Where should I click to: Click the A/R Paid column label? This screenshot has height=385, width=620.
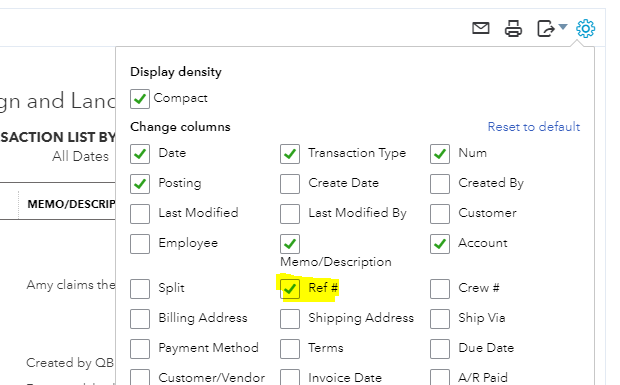point(483,378)
